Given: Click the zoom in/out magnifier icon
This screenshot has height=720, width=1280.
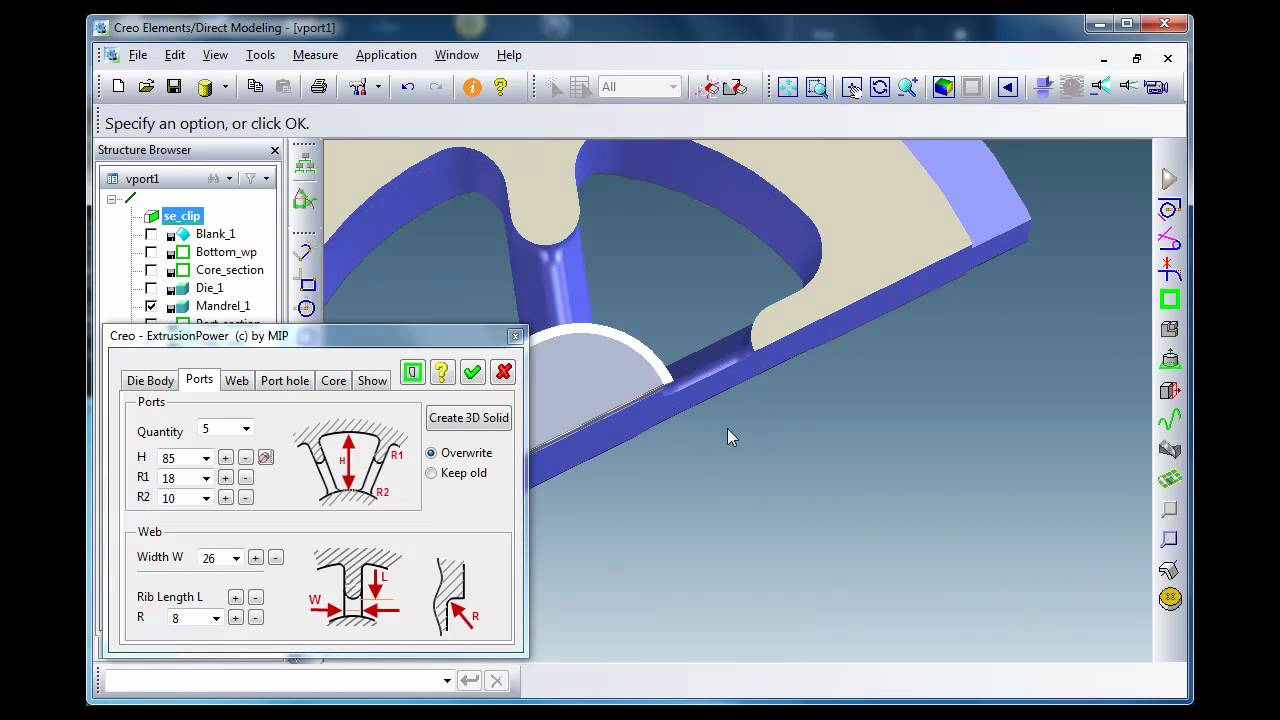Looking at the screenshot, I should click(908, 87).
